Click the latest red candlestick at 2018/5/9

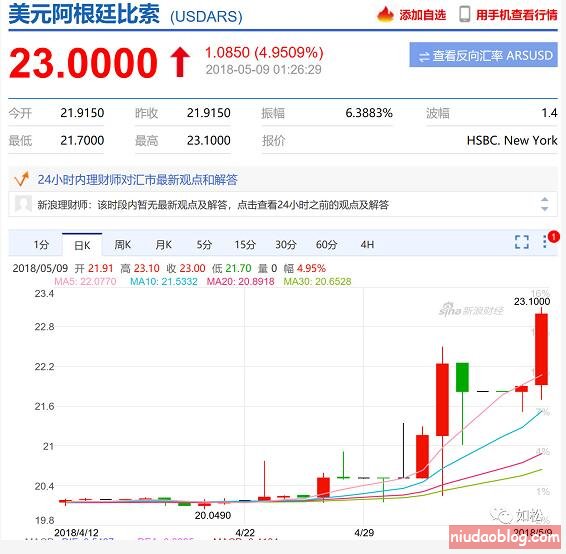point(541,349)
